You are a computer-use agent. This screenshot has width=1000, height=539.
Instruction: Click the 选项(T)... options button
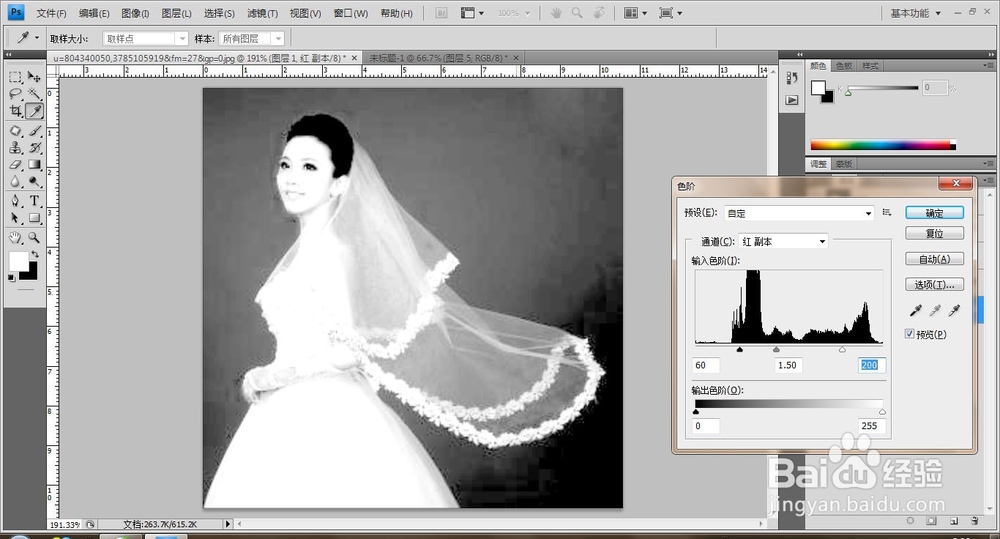(x=934, y=284)
